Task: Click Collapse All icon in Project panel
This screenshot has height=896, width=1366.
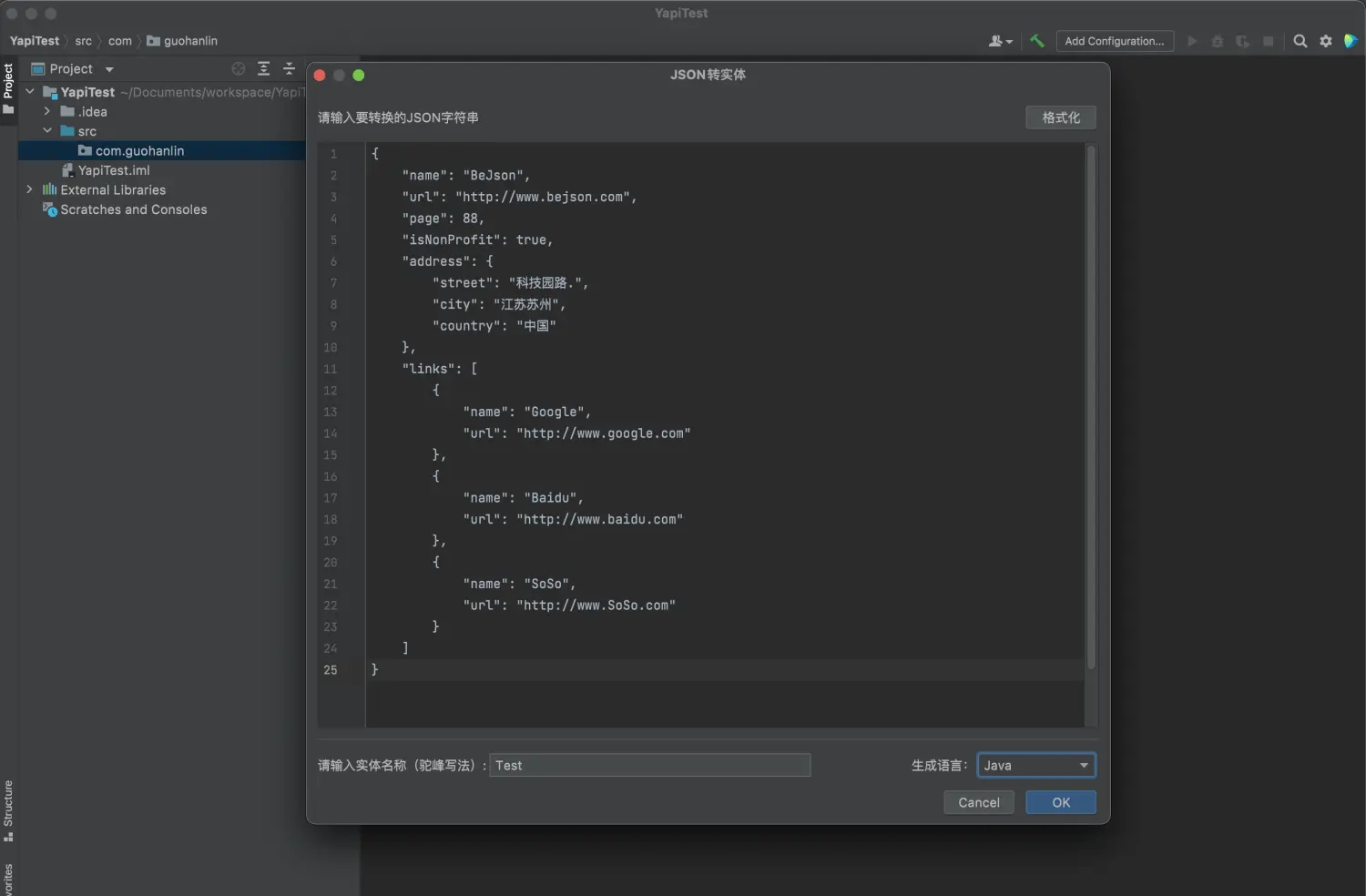Action: coord(289,69)
